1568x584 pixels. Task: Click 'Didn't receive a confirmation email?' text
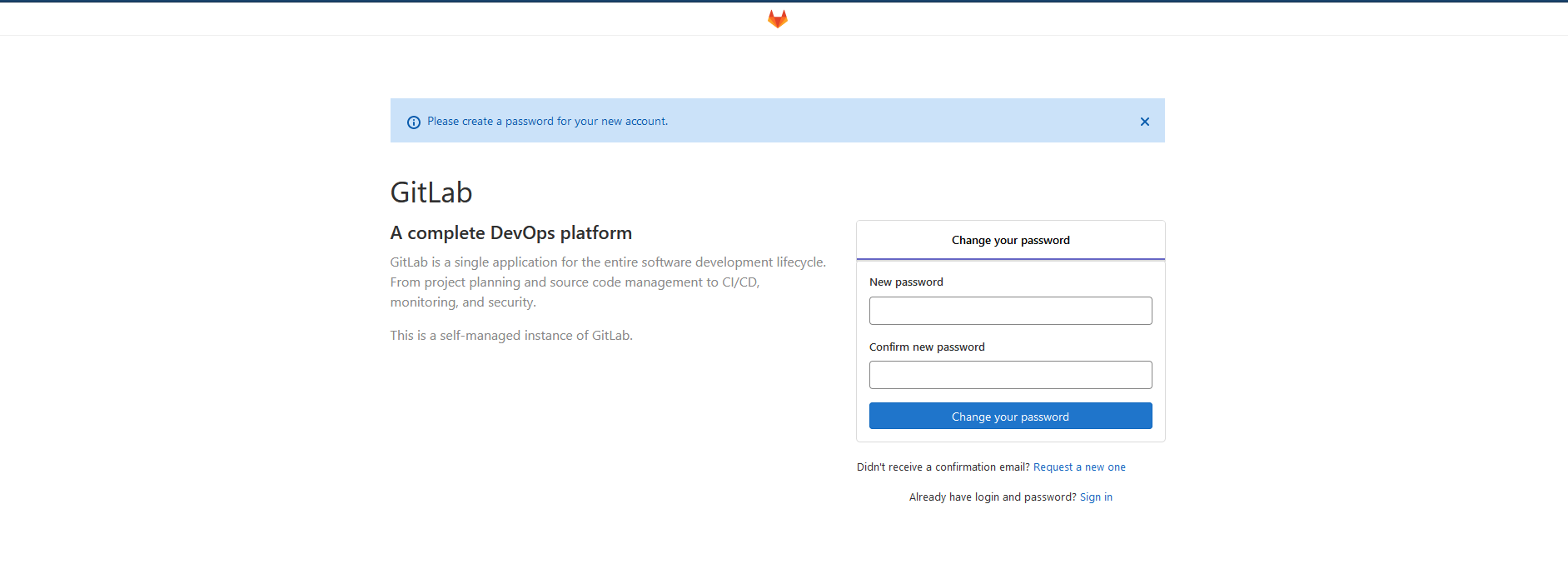click(x=943, y=467)
